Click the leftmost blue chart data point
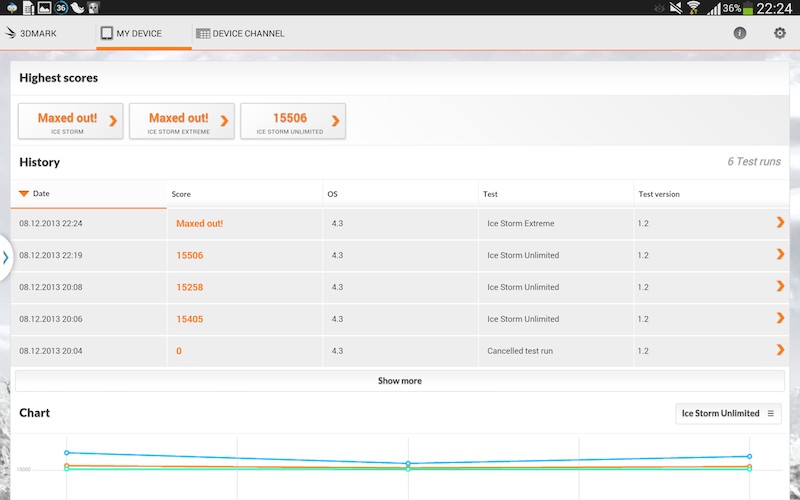Image resolution: width=800 pixels, height=500 pixels. click(67, 453)
